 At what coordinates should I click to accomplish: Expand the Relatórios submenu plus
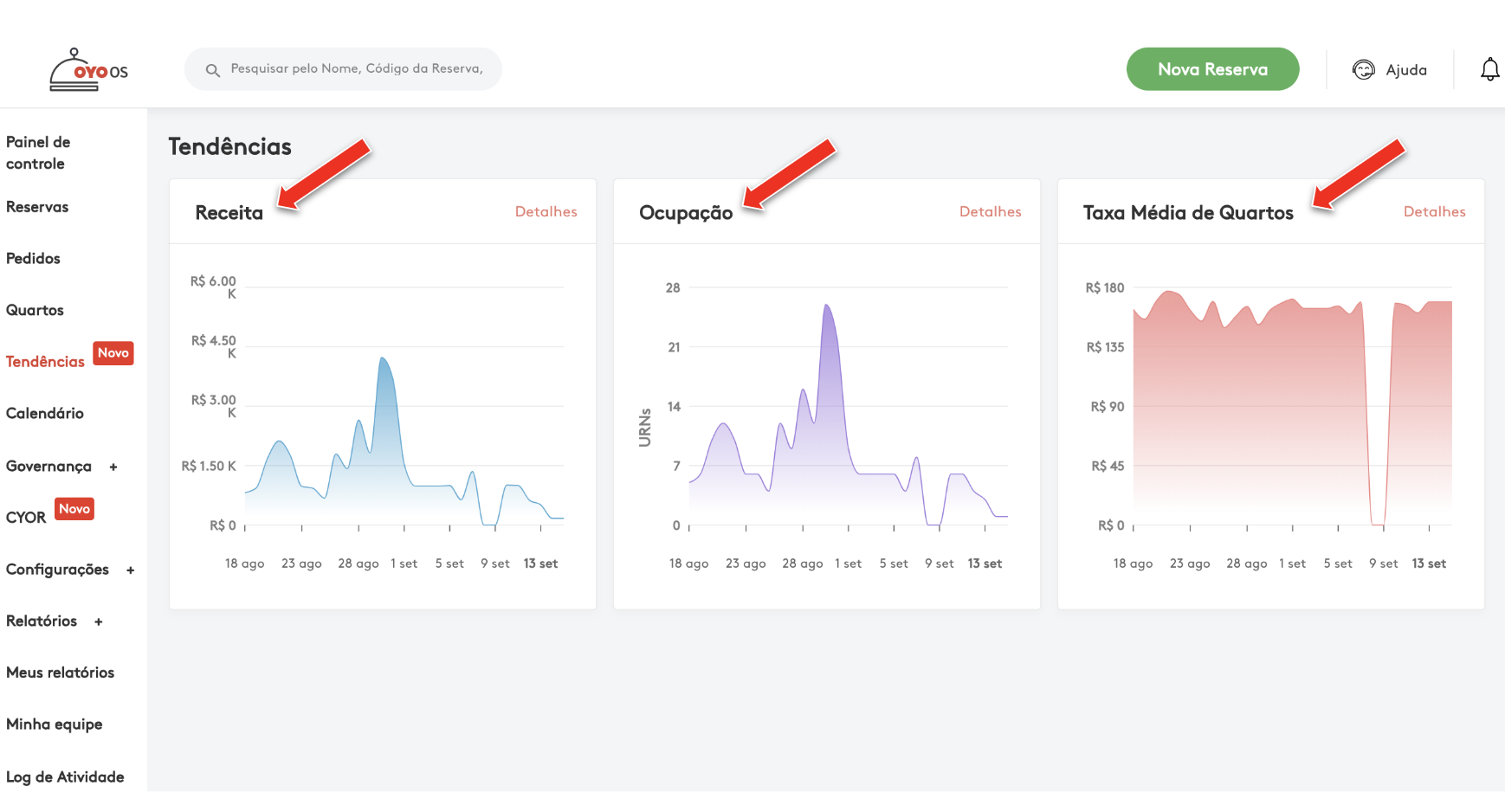coord(99,622)
